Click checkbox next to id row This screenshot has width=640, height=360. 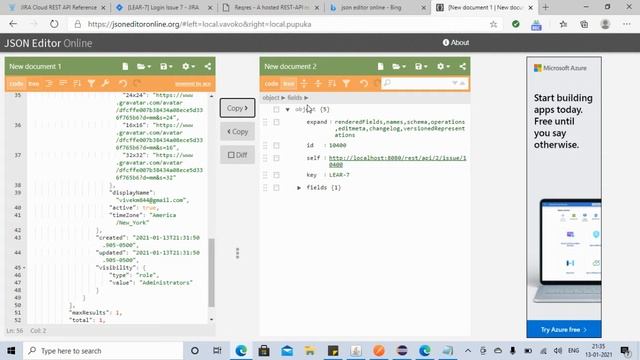(276, 145)
